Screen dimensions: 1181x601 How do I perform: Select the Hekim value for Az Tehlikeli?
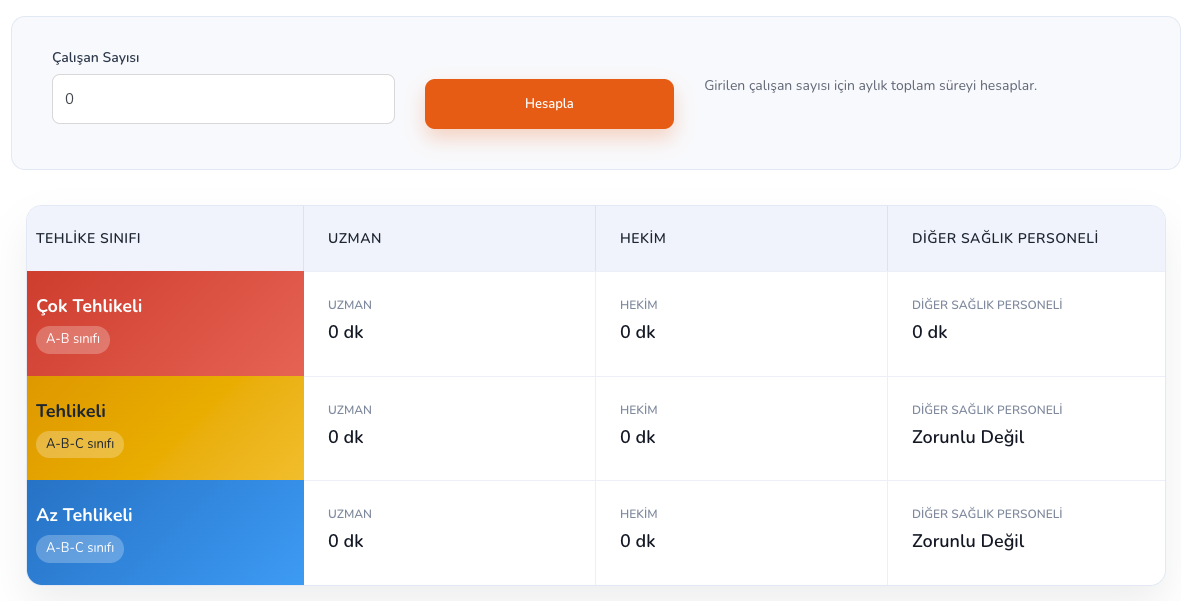point(638,541)
